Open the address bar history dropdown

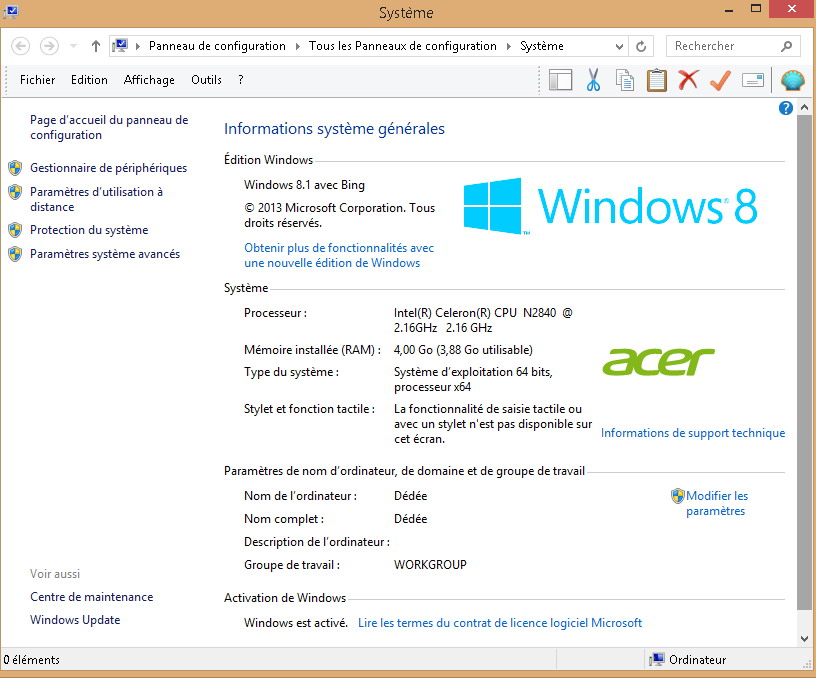619,46
